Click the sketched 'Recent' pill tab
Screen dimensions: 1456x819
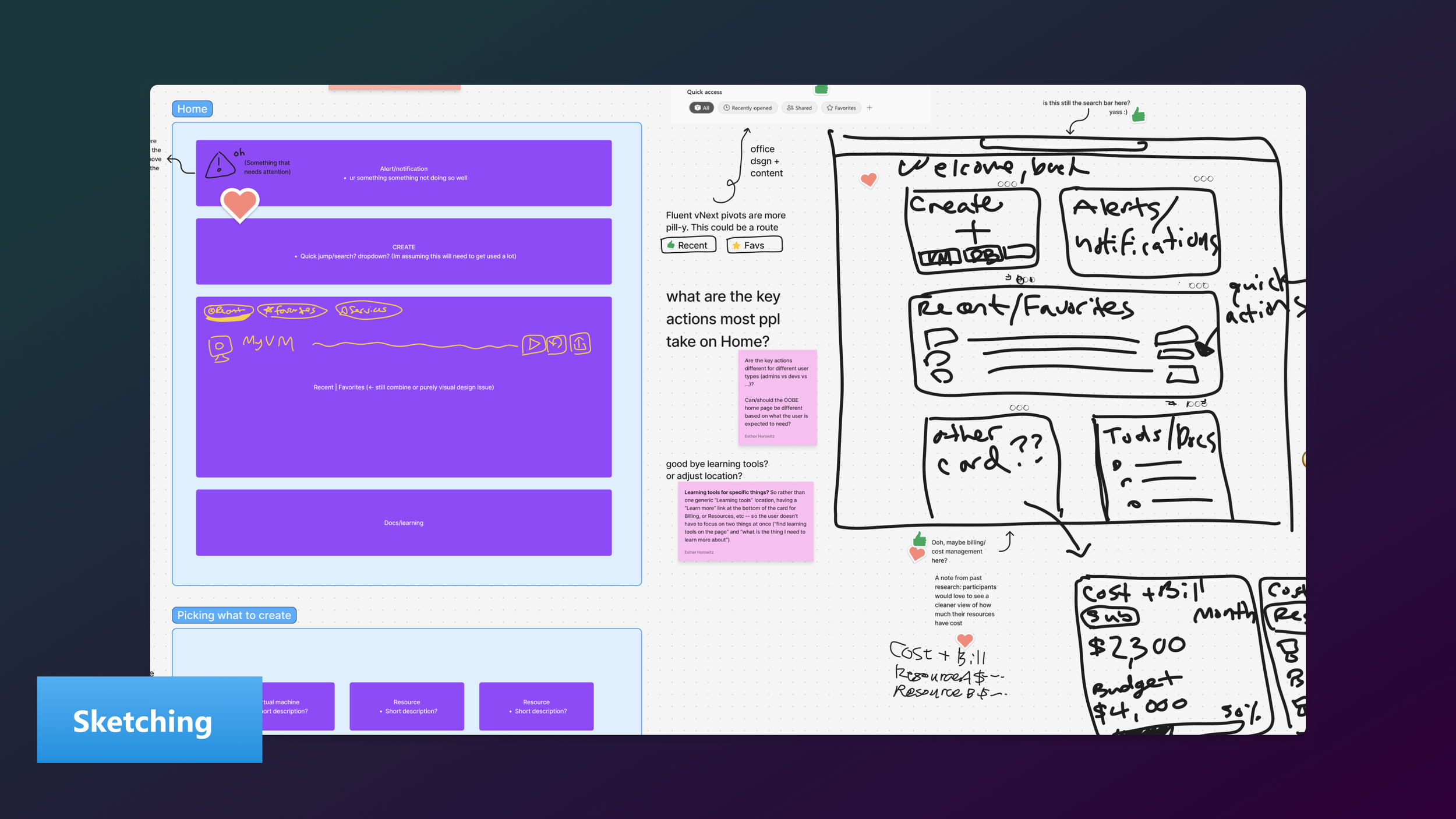pos(688,245)
